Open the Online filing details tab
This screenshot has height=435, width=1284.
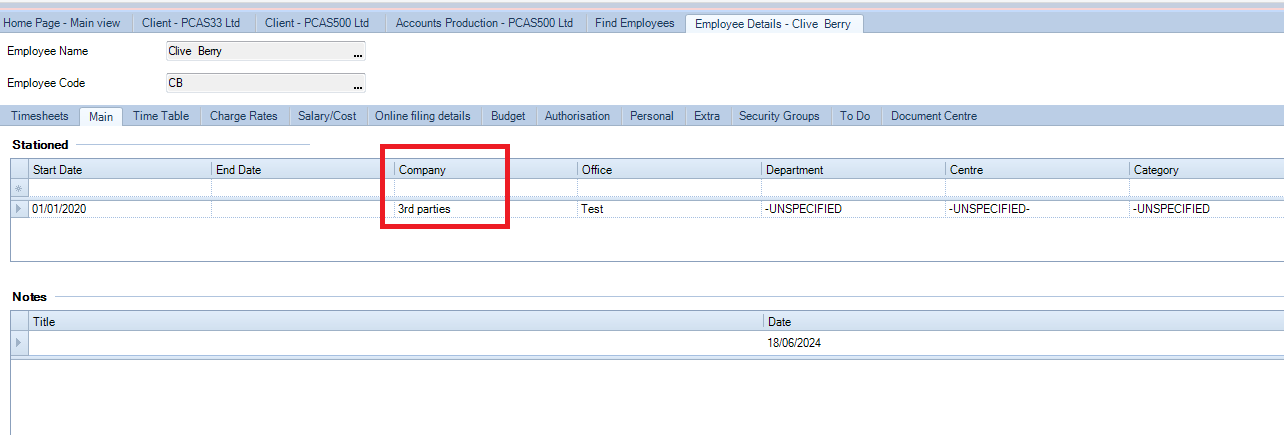pyautogui.click(x=422, y=116)
